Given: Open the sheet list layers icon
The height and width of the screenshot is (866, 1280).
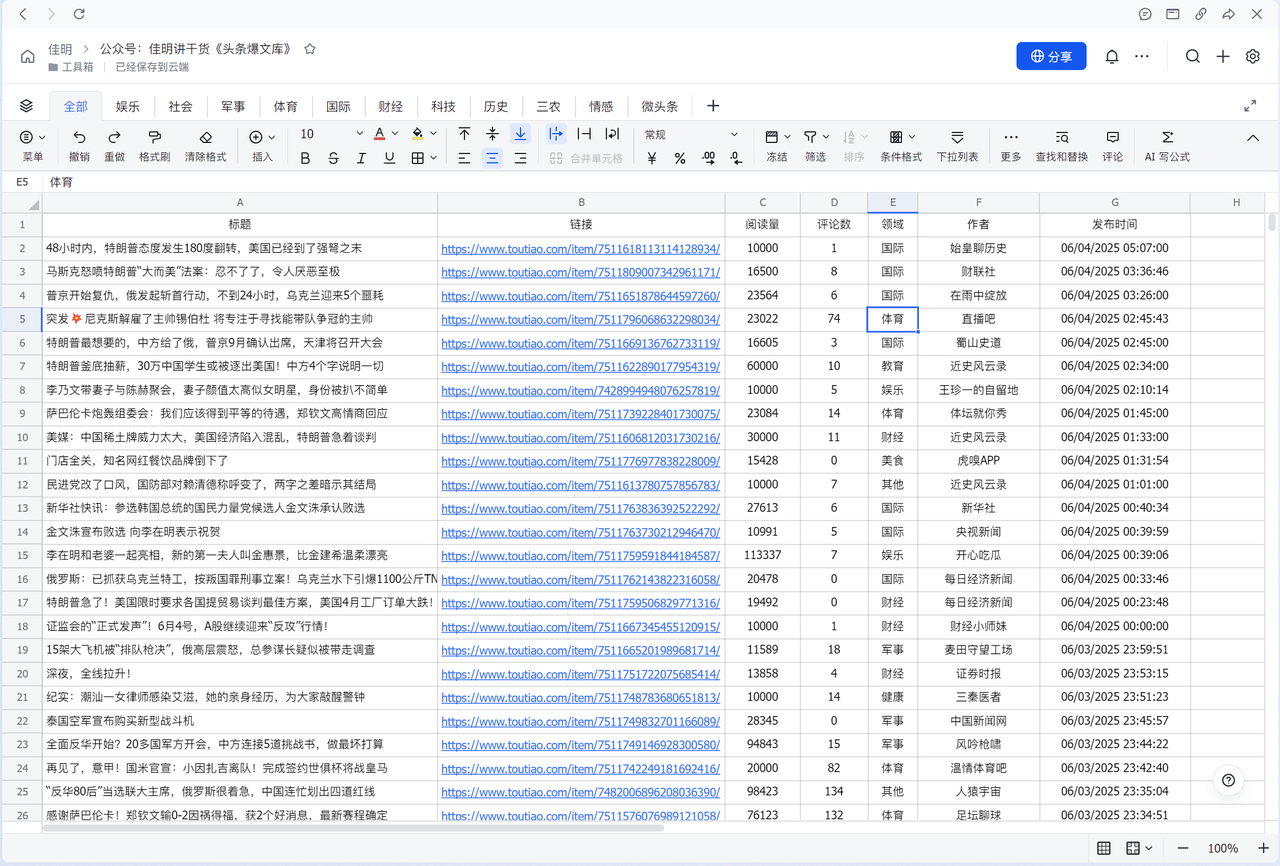Looking at the screenshot, I should [x=27, y=106].
